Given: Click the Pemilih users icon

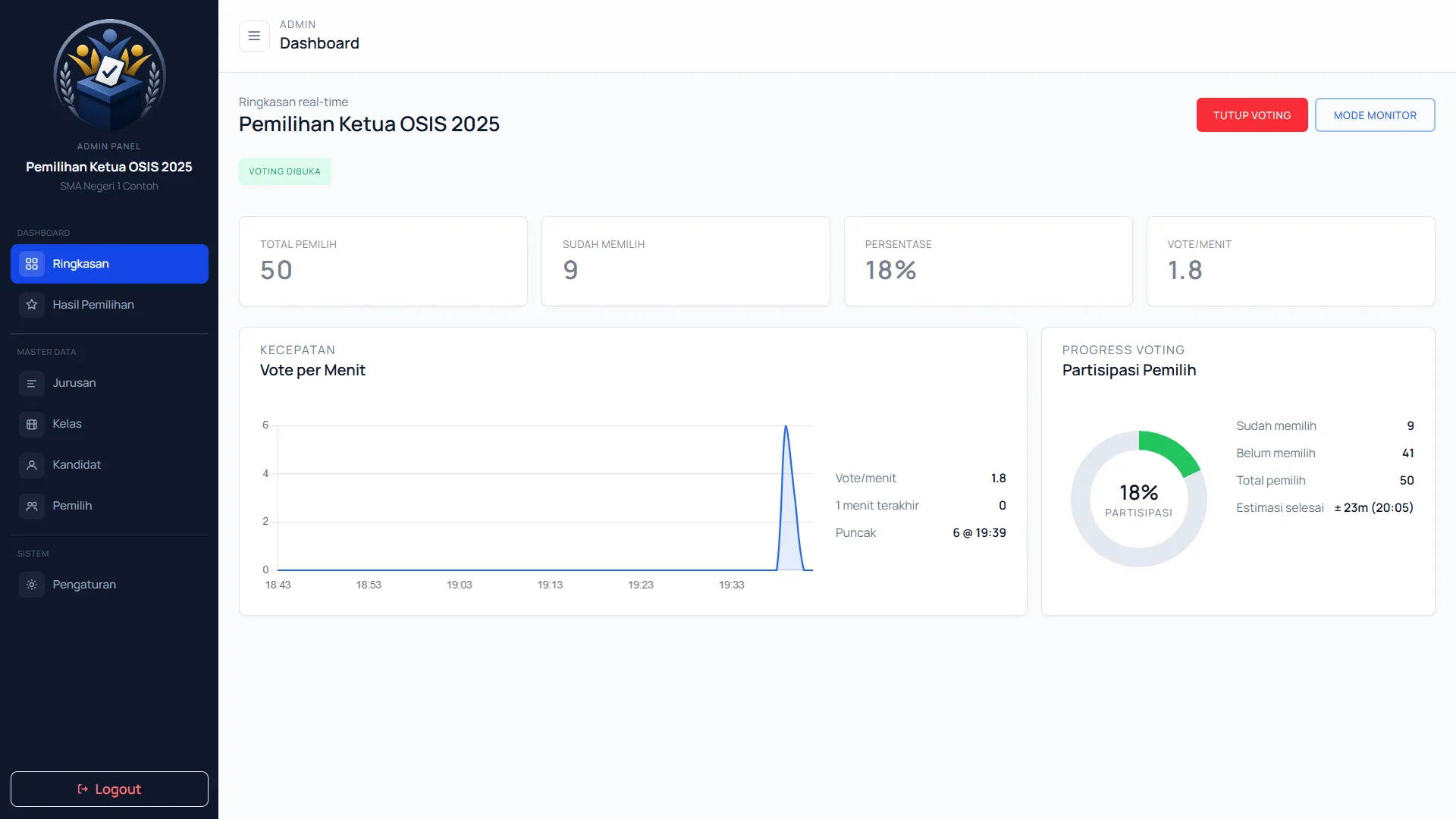Looking at the screenshot, I should pos(32,507).
